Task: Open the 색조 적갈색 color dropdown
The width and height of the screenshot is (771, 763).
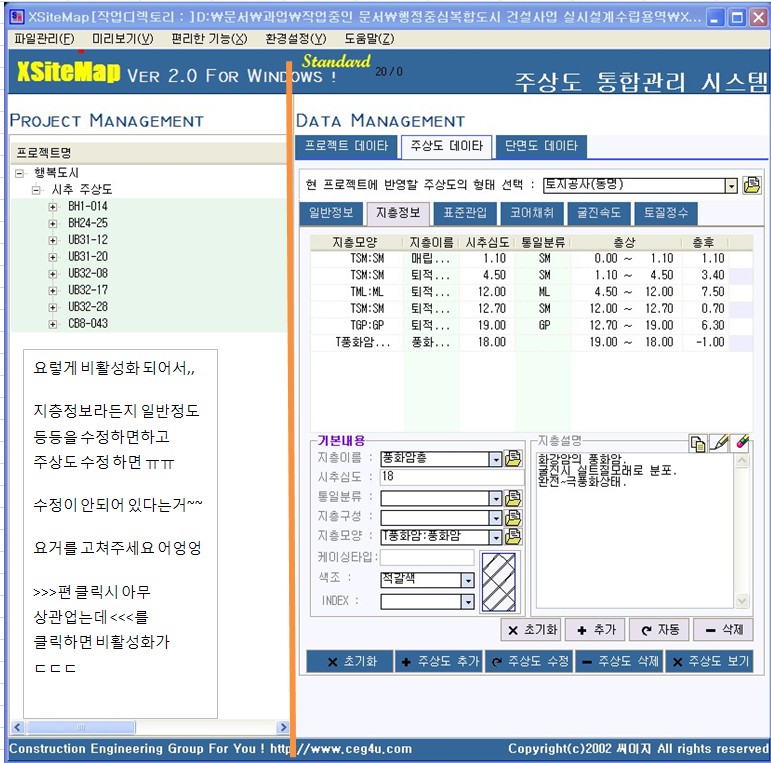Action: 468,581
